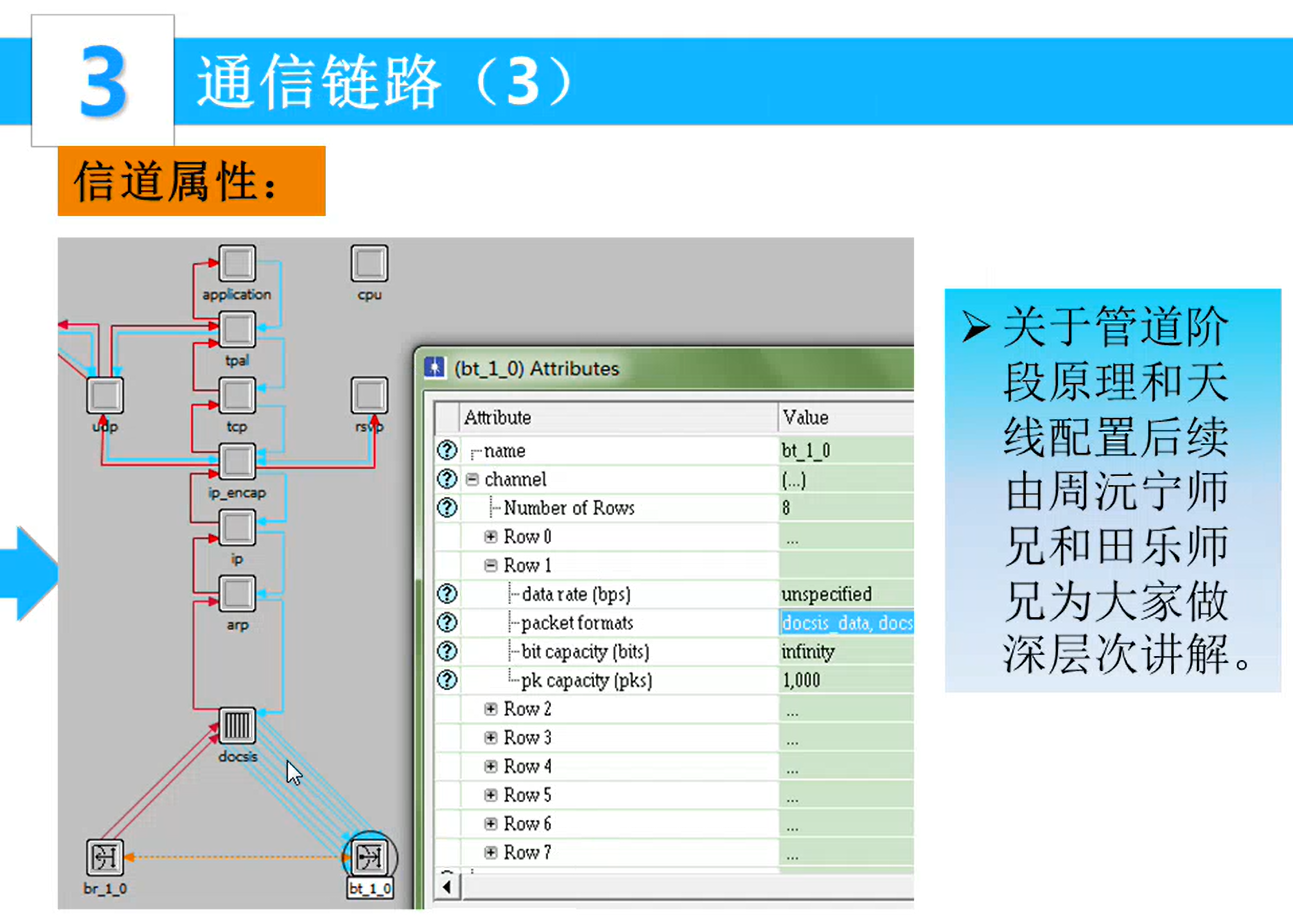This screenshot has height=918, width=1293.
Task: Select the cpu module node
Action: click(369, 264)
